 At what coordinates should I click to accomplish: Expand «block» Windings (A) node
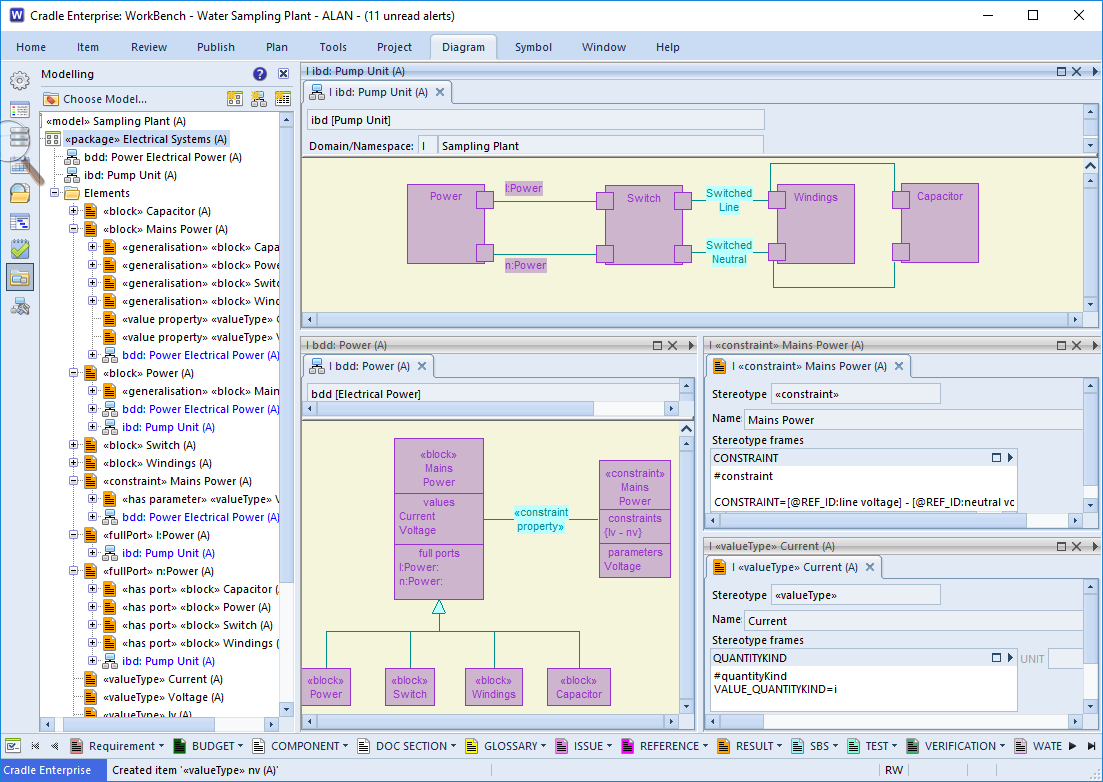(x=73, y=463)
